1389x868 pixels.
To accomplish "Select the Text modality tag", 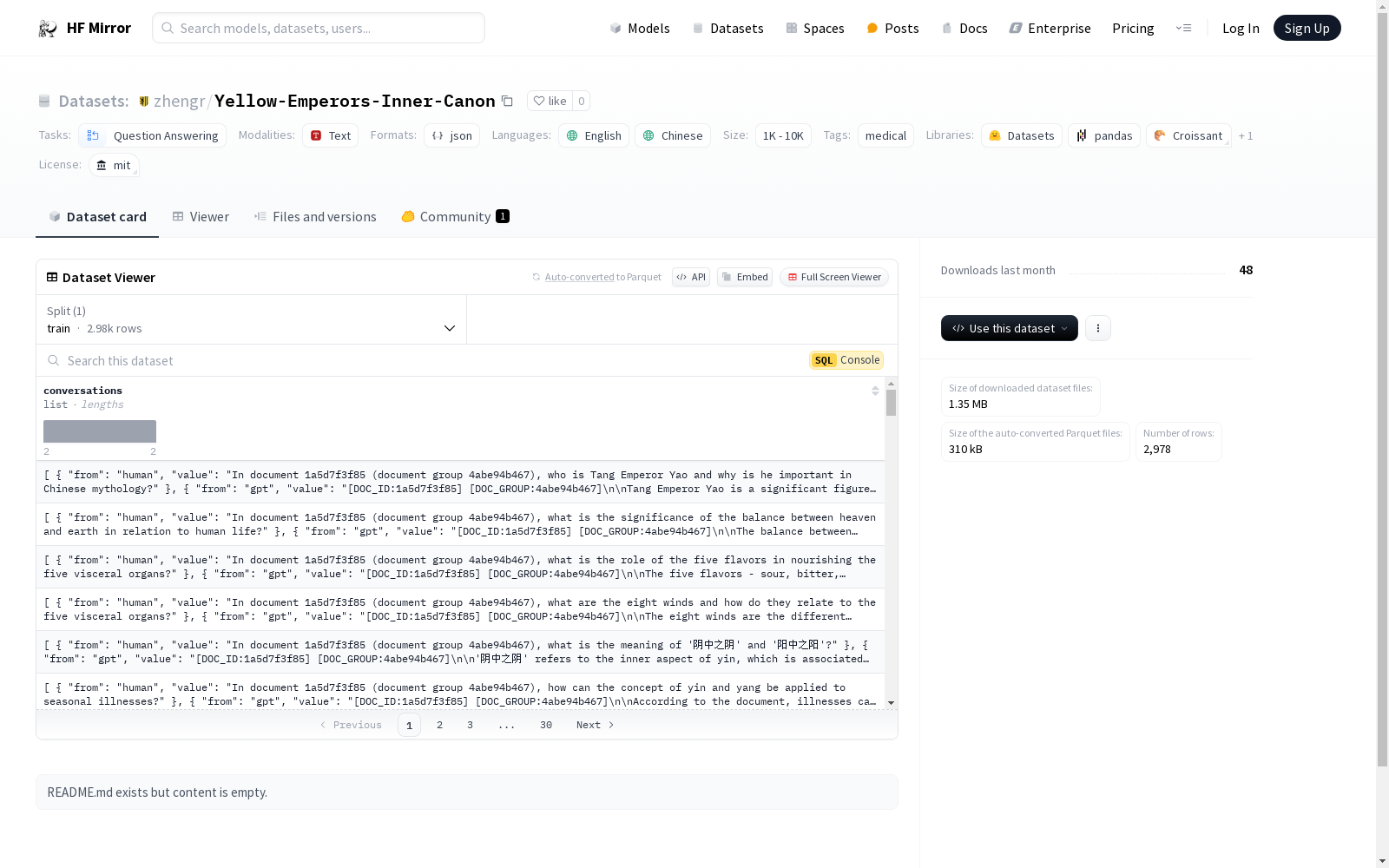I will click(x=330, y=135).
